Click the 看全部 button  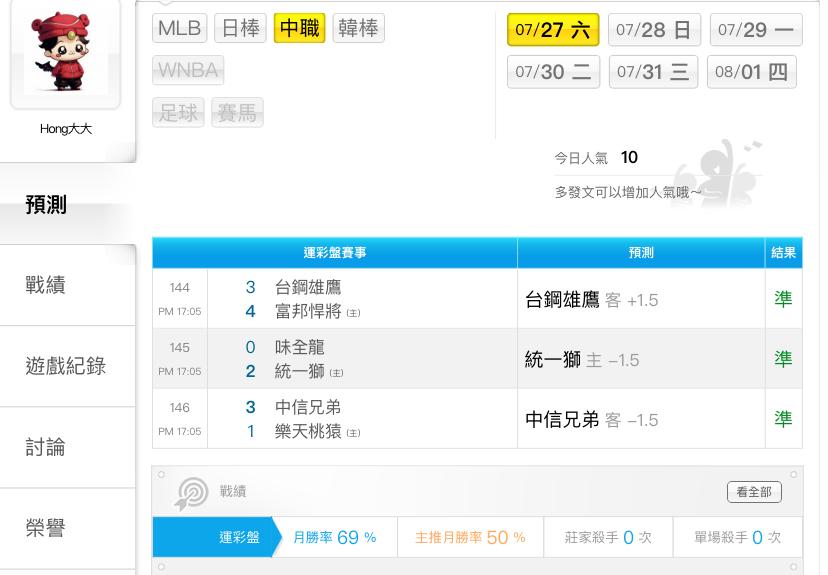click(754, 492)
